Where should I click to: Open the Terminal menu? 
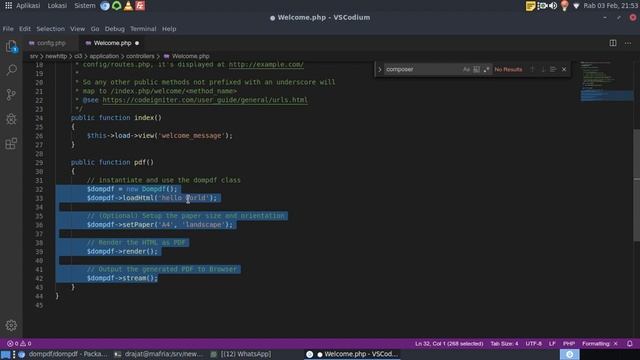point(143,29)
